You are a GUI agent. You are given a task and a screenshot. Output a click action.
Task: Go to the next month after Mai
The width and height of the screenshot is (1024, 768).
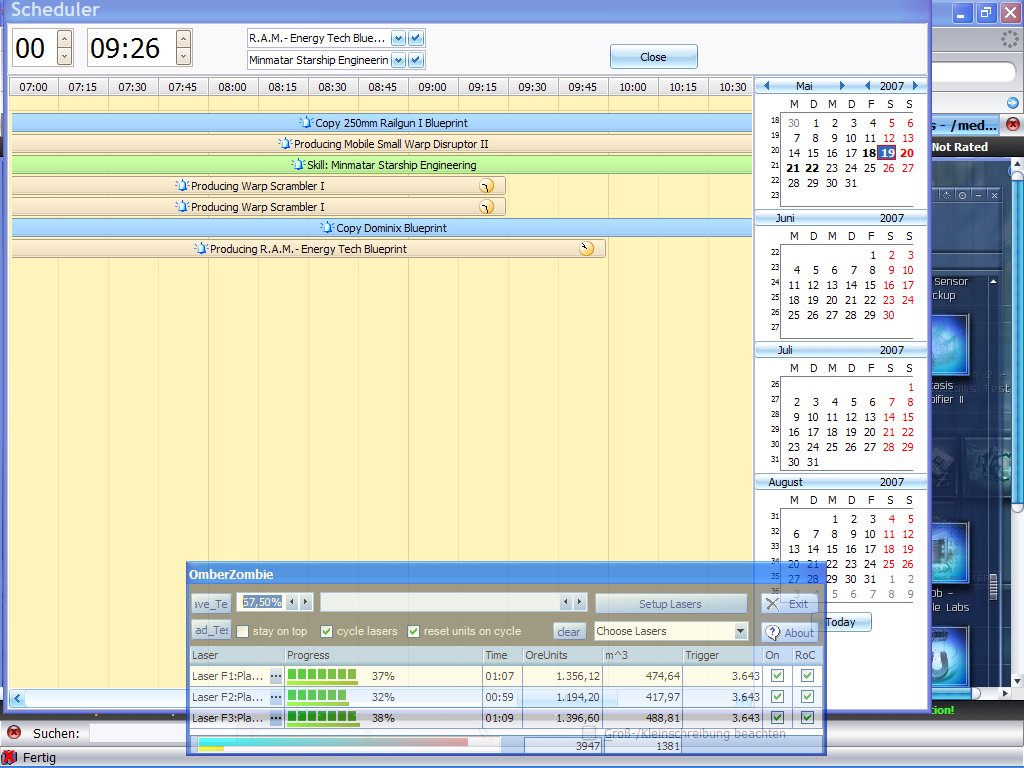842,86
